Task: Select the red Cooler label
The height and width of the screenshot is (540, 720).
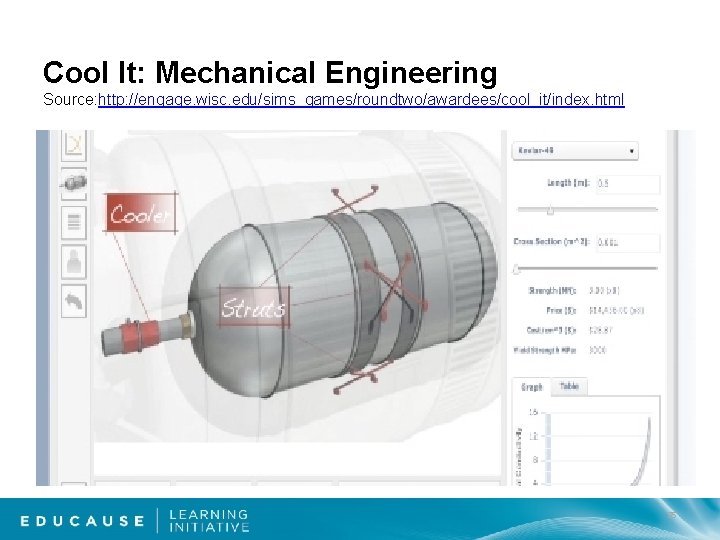Action: [x=141, y=214]
